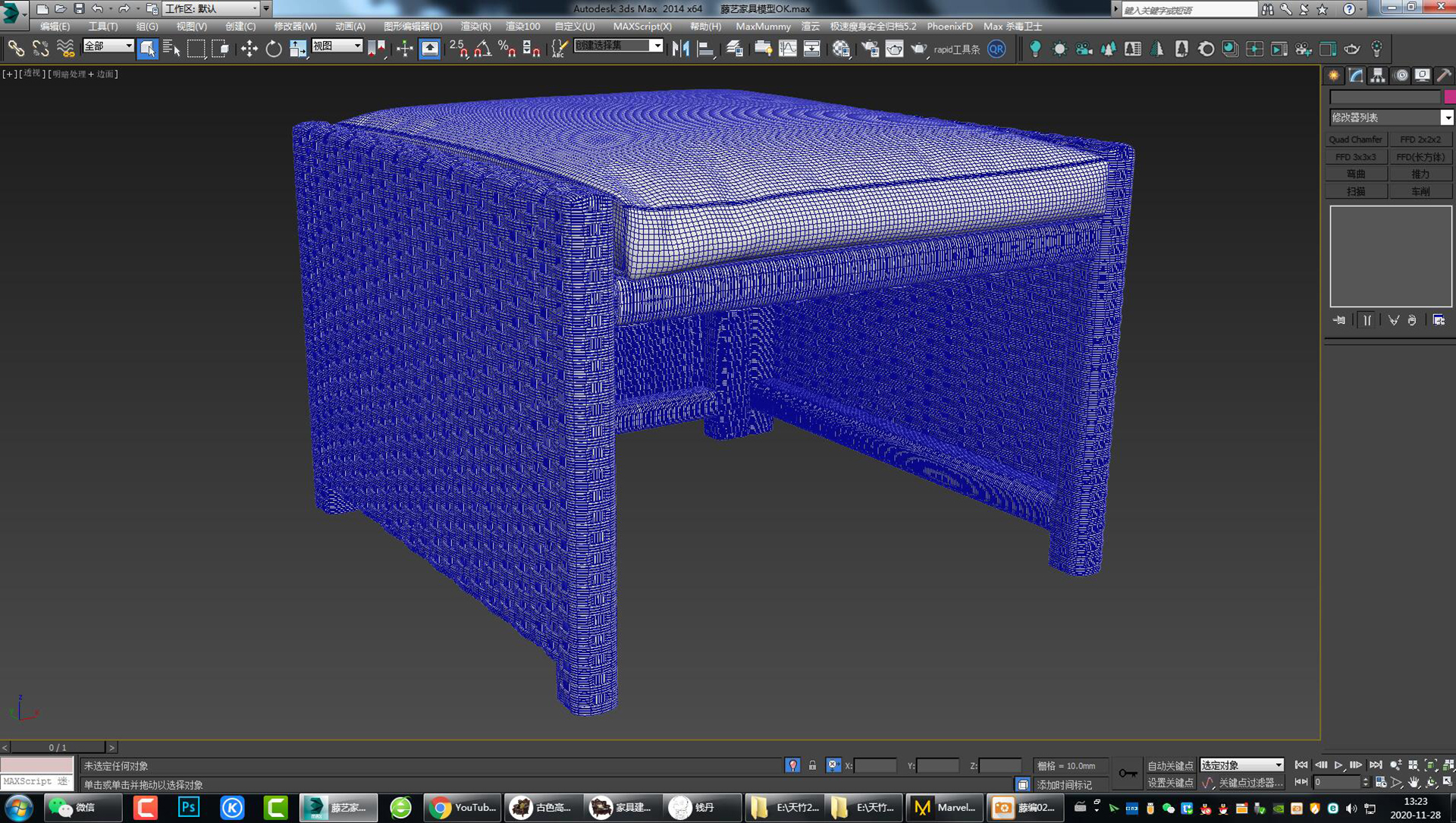
Task: Enable the Set Key mode
Action: (x=1172, y=784)
